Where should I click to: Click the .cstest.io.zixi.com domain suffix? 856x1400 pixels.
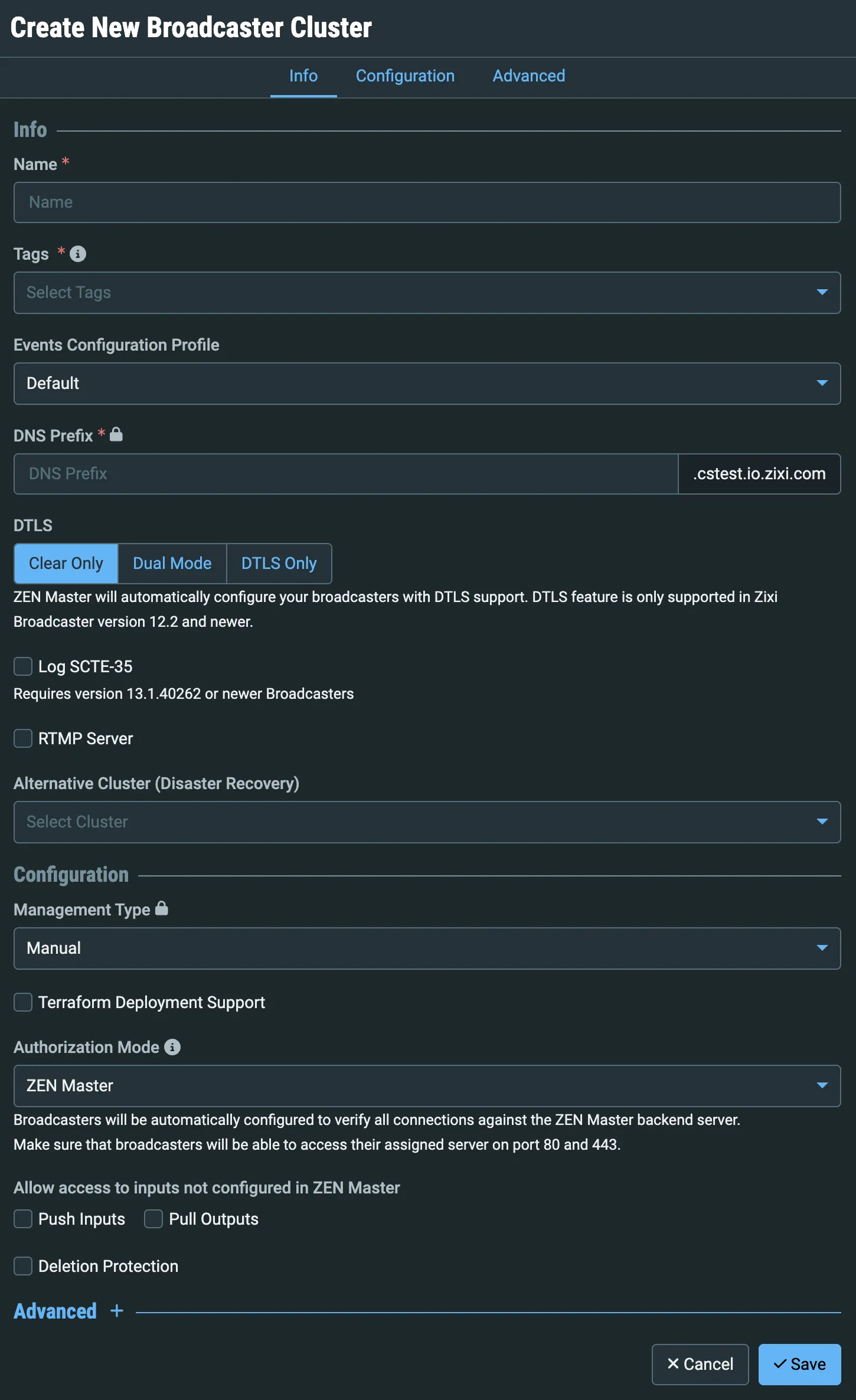click(759, 474)
